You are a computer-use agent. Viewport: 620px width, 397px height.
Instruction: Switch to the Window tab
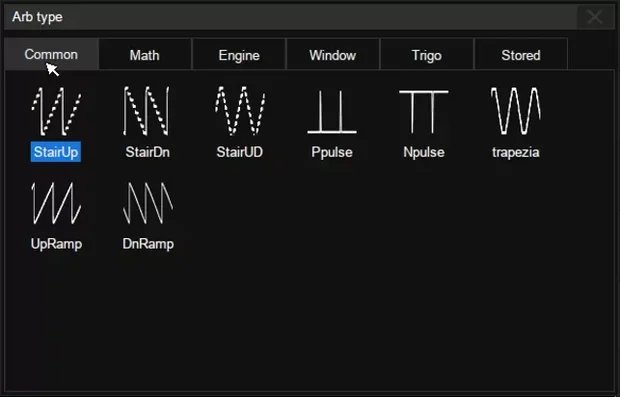click(333, 55)
